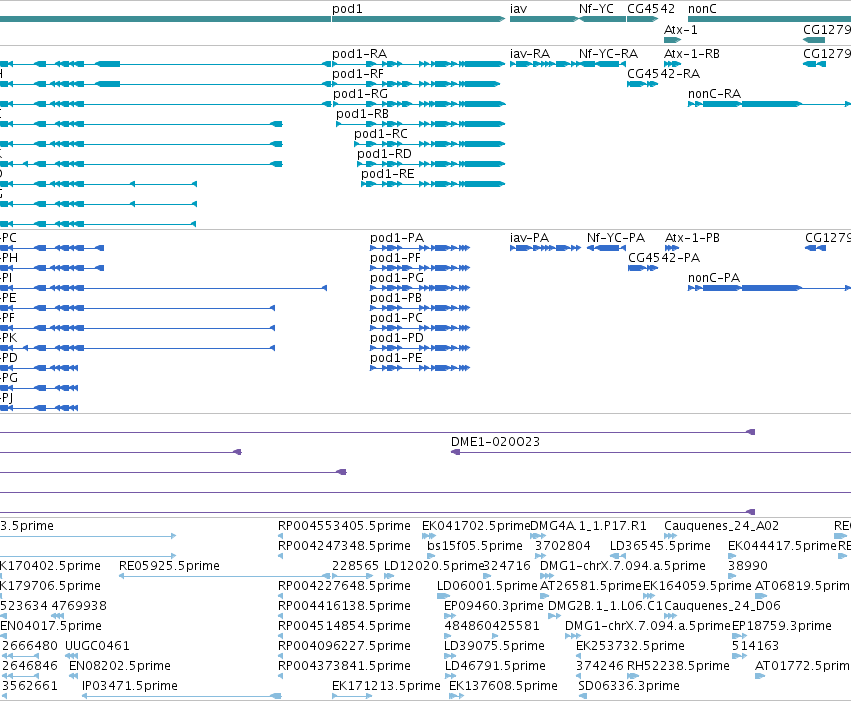Select the Atx-1-RB transcript
This screenshot has width=851, height=701.
pos(672,64)
